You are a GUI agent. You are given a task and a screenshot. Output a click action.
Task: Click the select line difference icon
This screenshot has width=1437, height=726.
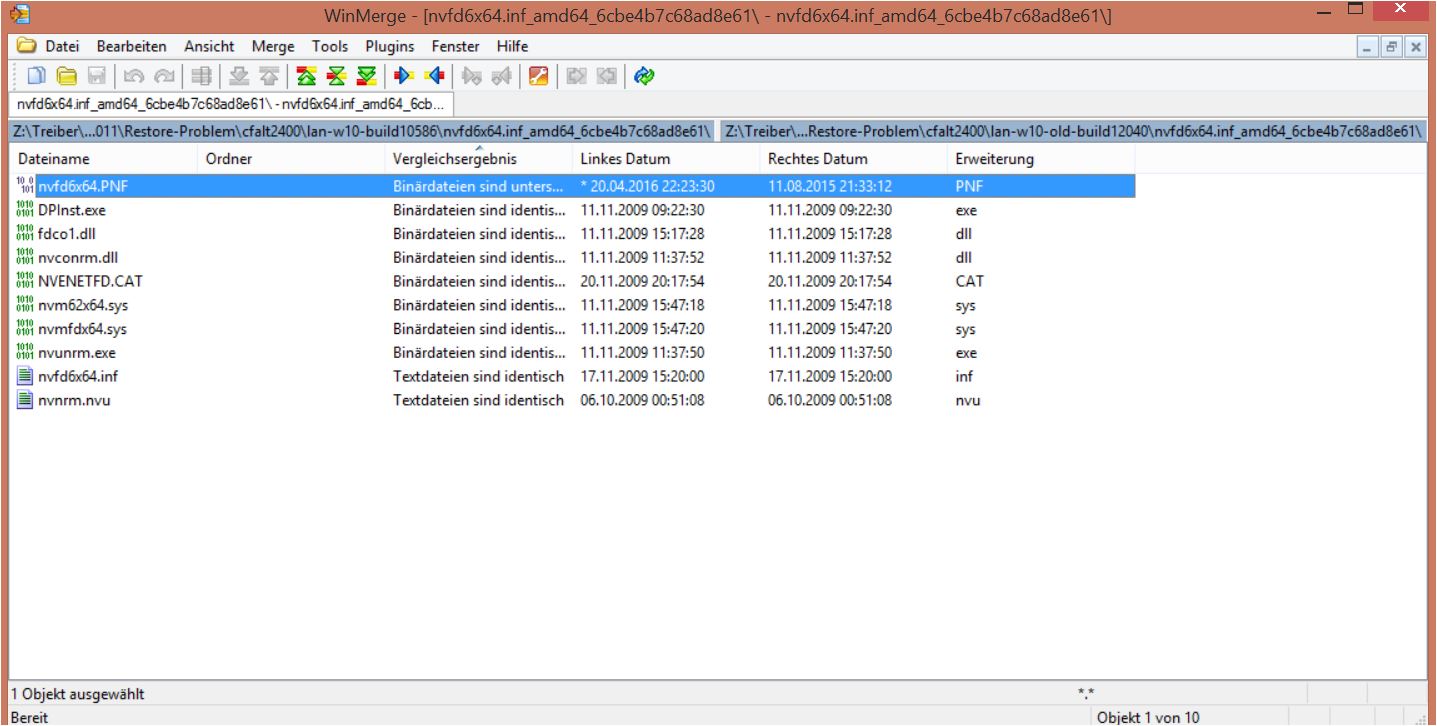point(201,76)
